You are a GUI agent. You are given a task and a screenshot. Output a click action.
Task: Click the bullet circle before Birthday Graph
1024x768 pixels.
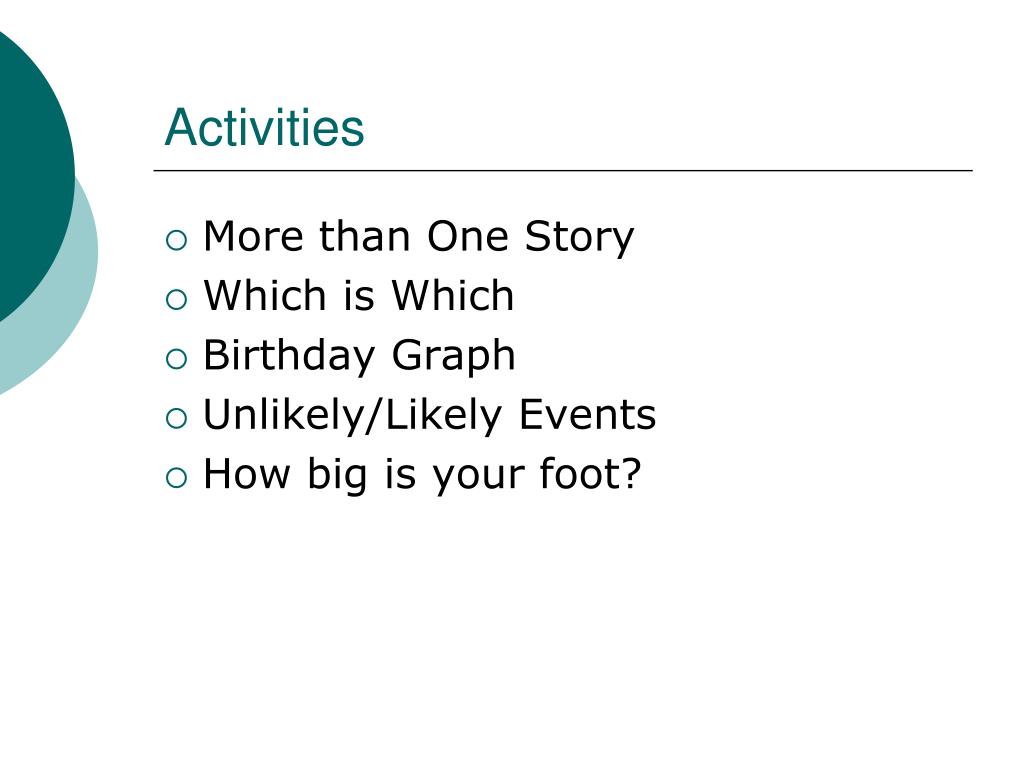tap(176, 359)
